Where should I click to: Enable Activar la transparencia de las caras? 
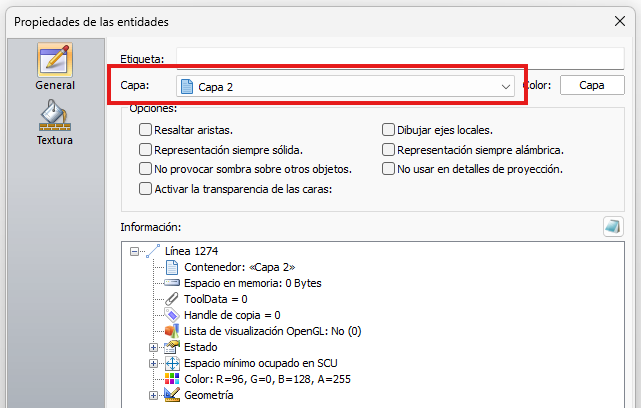pyautogui.click(x=145, y=189)
